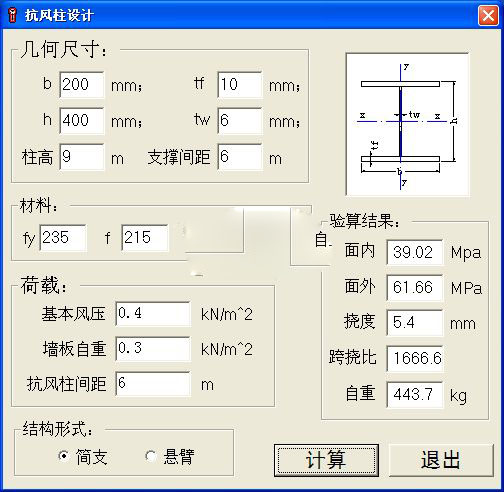This screenshot has width=504, height=492.
Task: Click the 验算结果 group label
Action: pyautogui.click(x=364, y=221)
